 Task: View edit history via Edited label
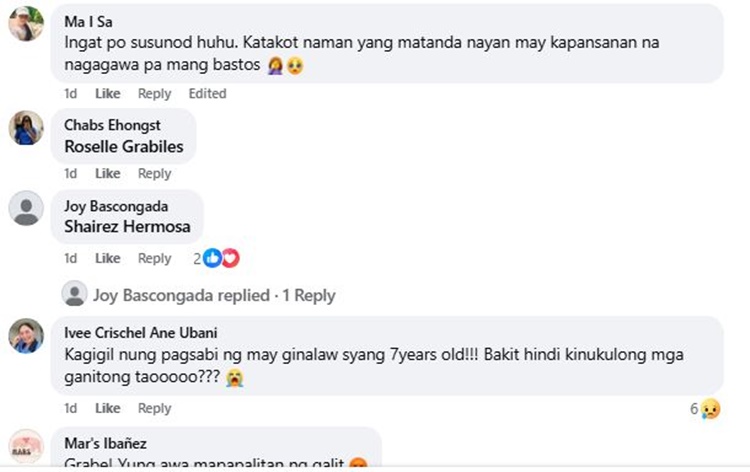tap(207, 93)
